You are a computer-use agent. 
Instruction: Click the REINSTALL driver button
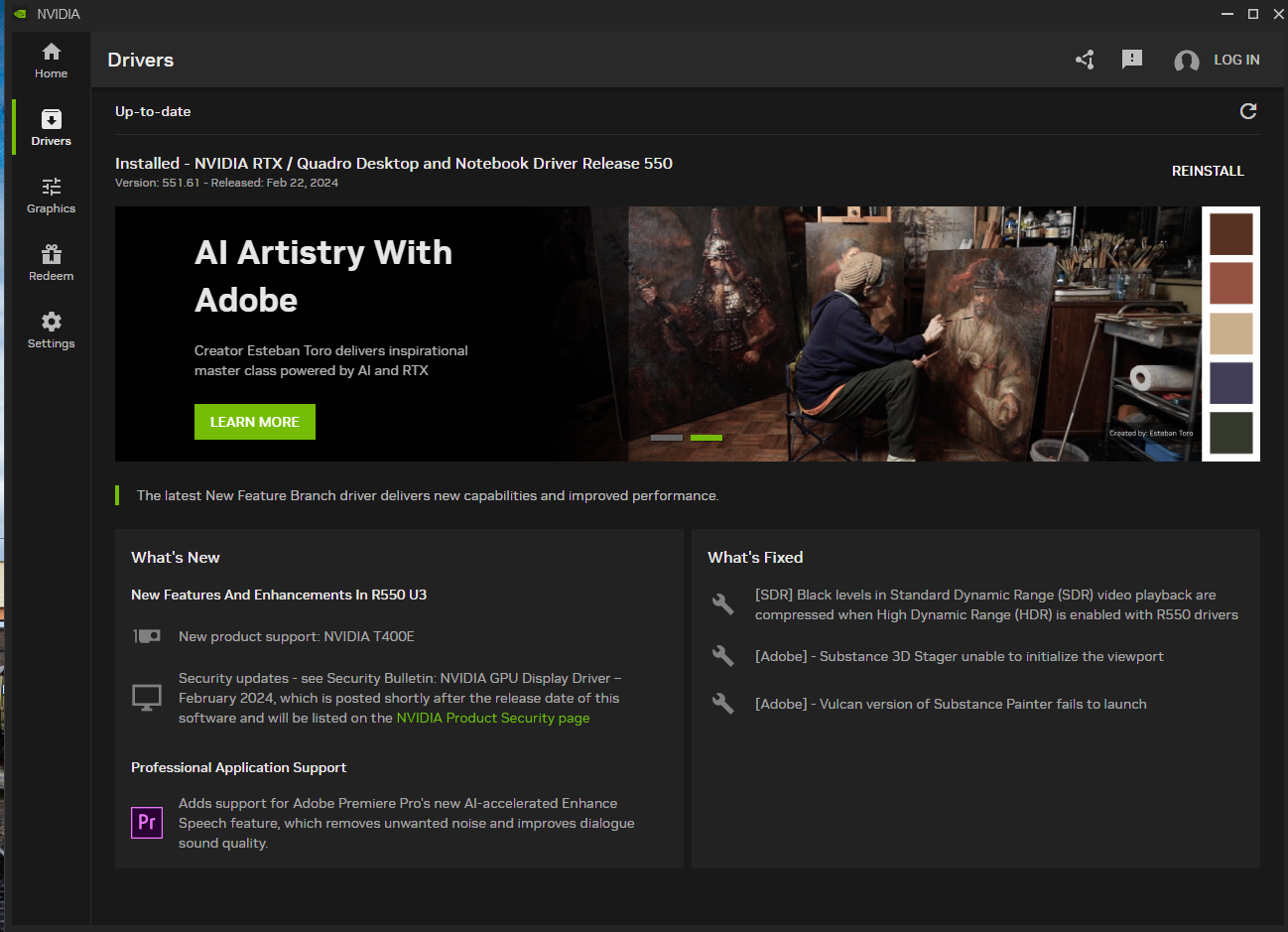click(1208, 171)
